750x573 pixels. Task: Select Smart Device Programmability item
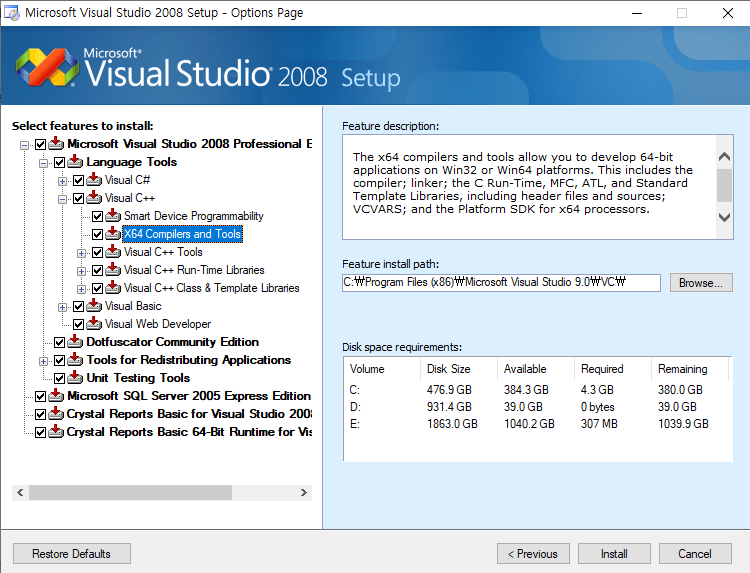(x=194, y=216)
